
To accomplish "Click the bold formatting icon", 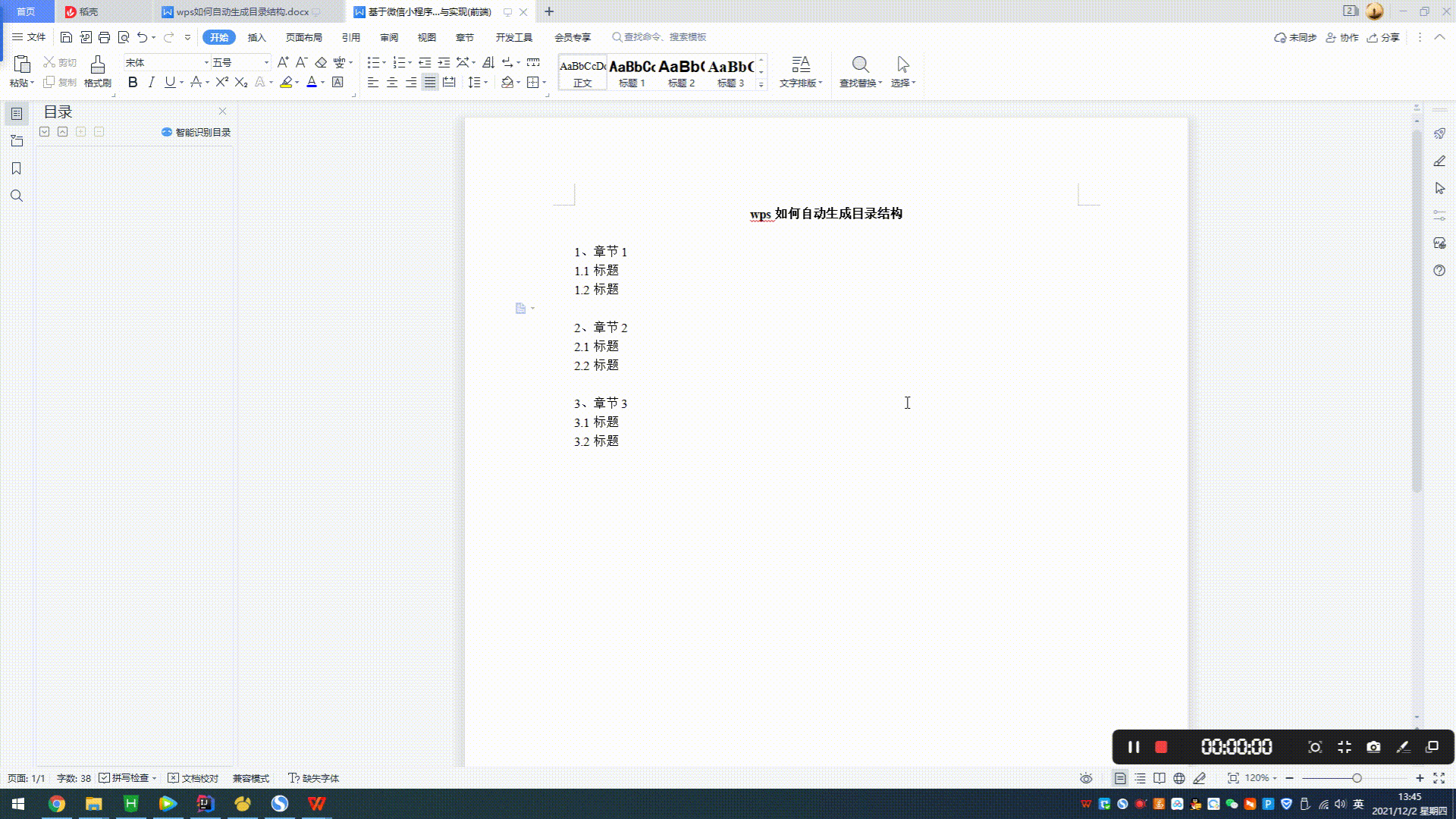I will (x=132, y=82).
